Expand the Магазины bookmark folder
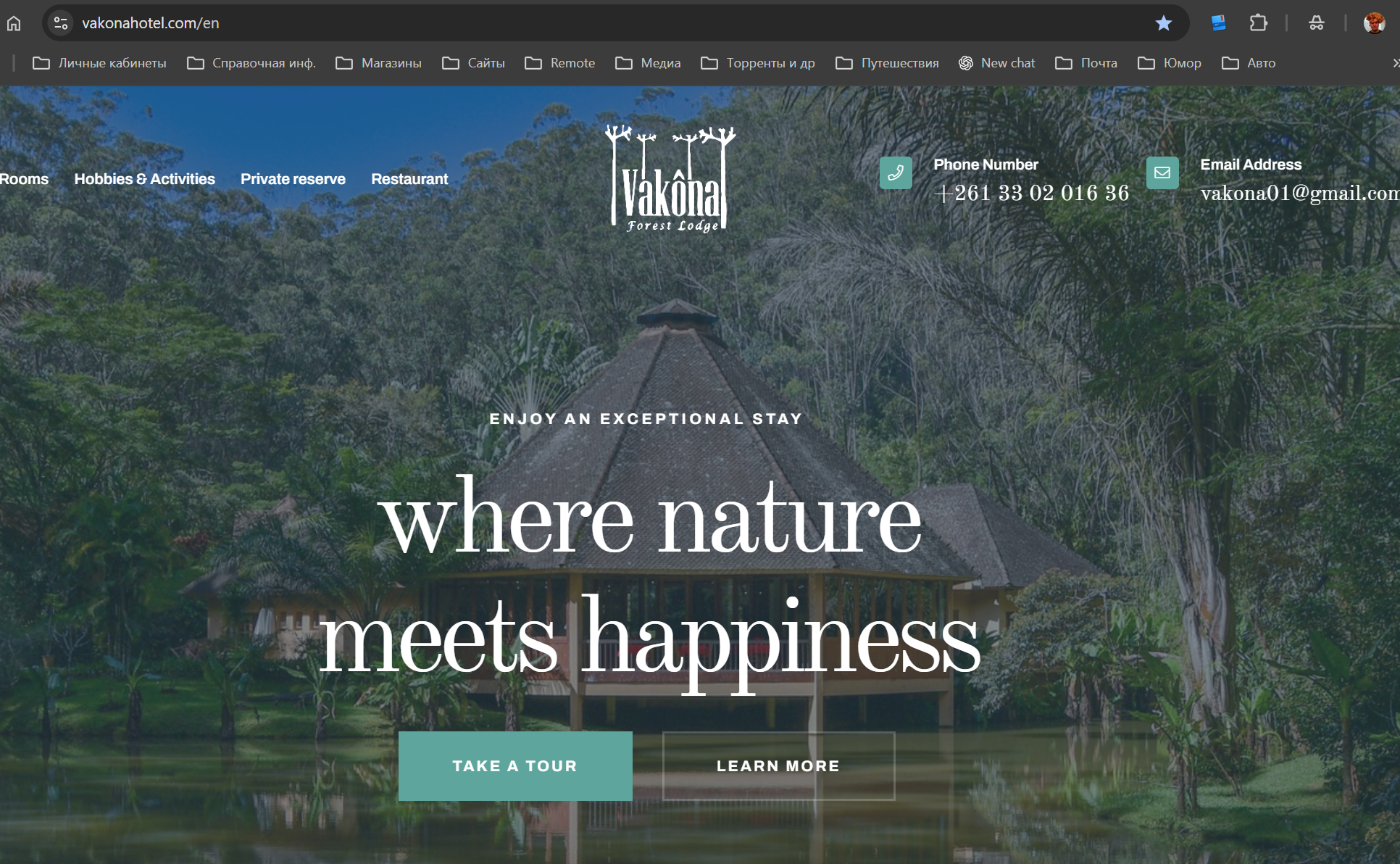The width and height of the screenshot is (1400, 864). (378, 63)
